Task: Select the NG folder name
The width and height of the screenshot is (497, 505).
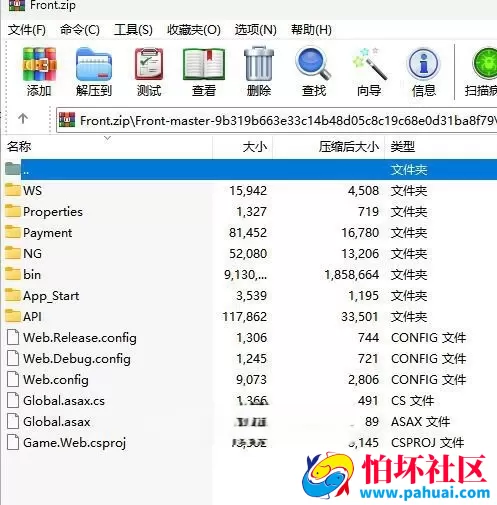Action: coord(32,254)
